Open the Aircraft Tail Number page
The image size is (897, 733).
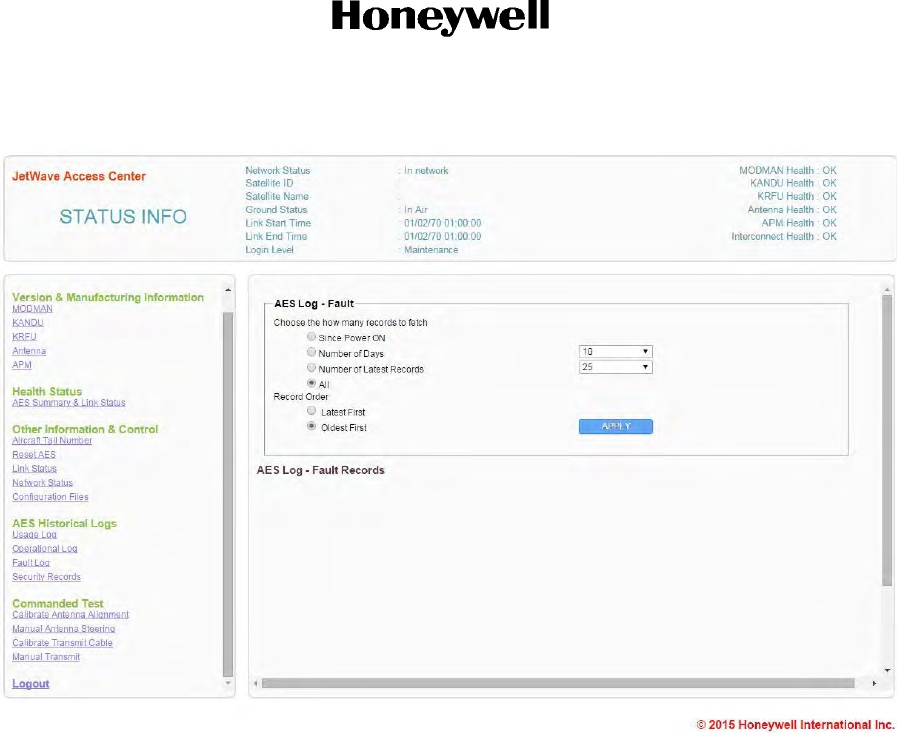[52, 440]
